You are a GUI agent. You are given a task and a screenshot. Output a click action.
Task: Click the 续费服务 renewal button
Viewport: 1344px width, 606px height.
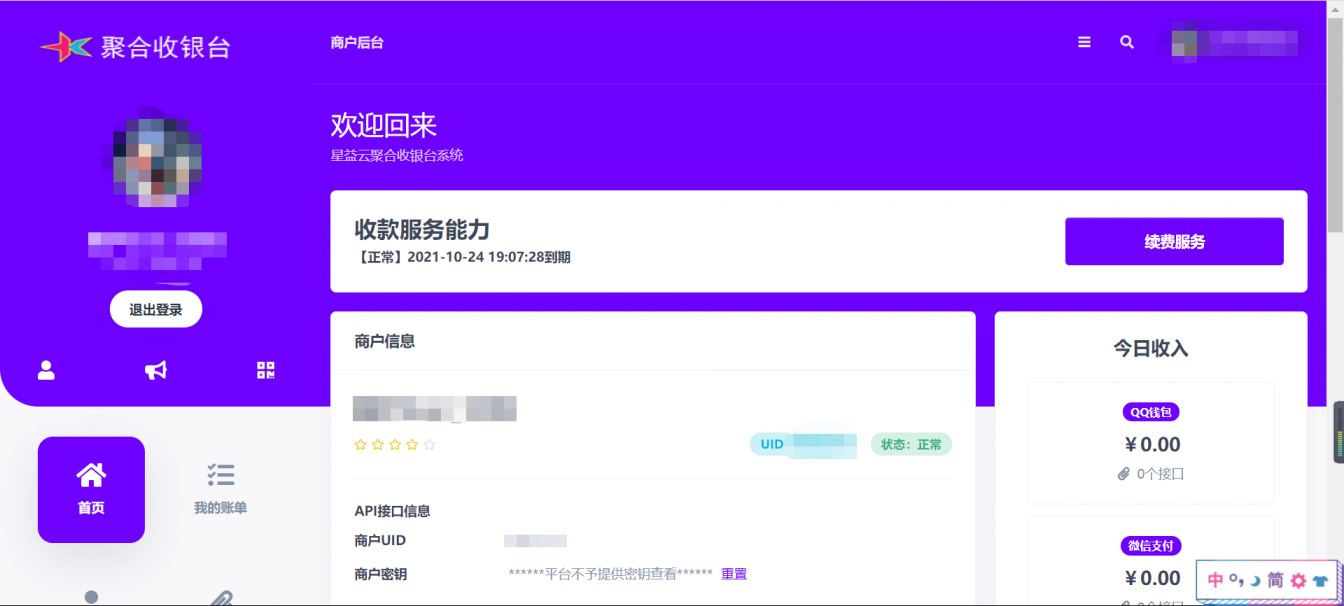(1174, 241)
